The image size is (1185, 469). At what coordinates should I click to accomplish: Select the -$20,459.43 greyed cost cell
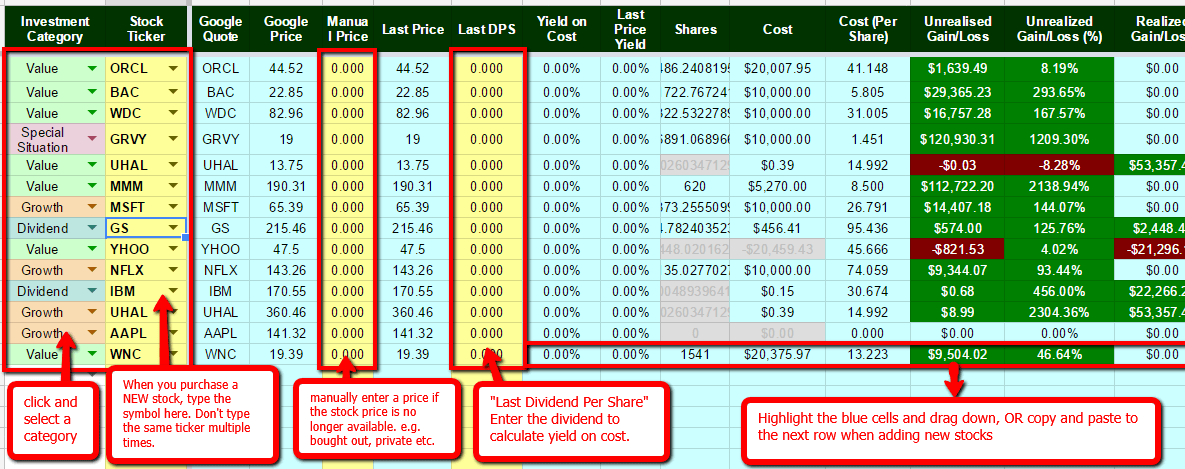coord(778,249)
